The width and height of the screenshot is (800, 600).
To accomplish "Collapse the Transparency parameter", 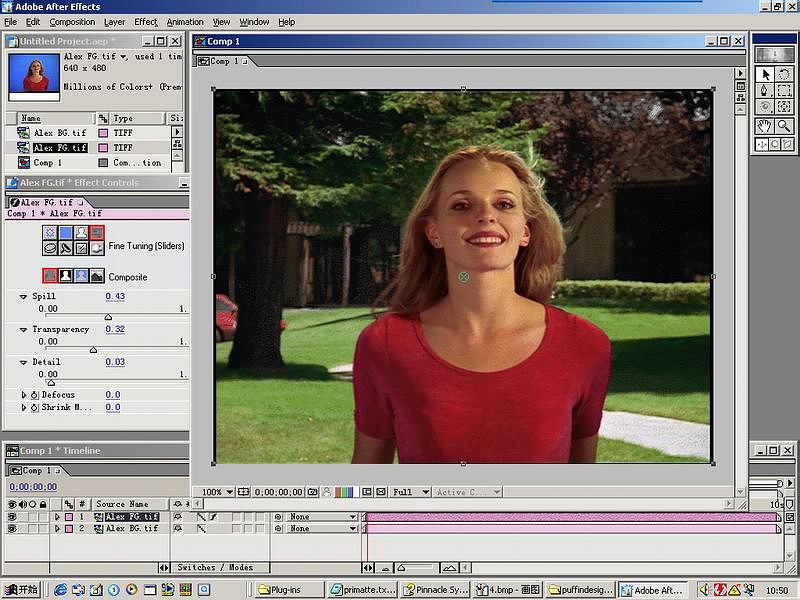I will pyautogui.click(x=23, y=330).
